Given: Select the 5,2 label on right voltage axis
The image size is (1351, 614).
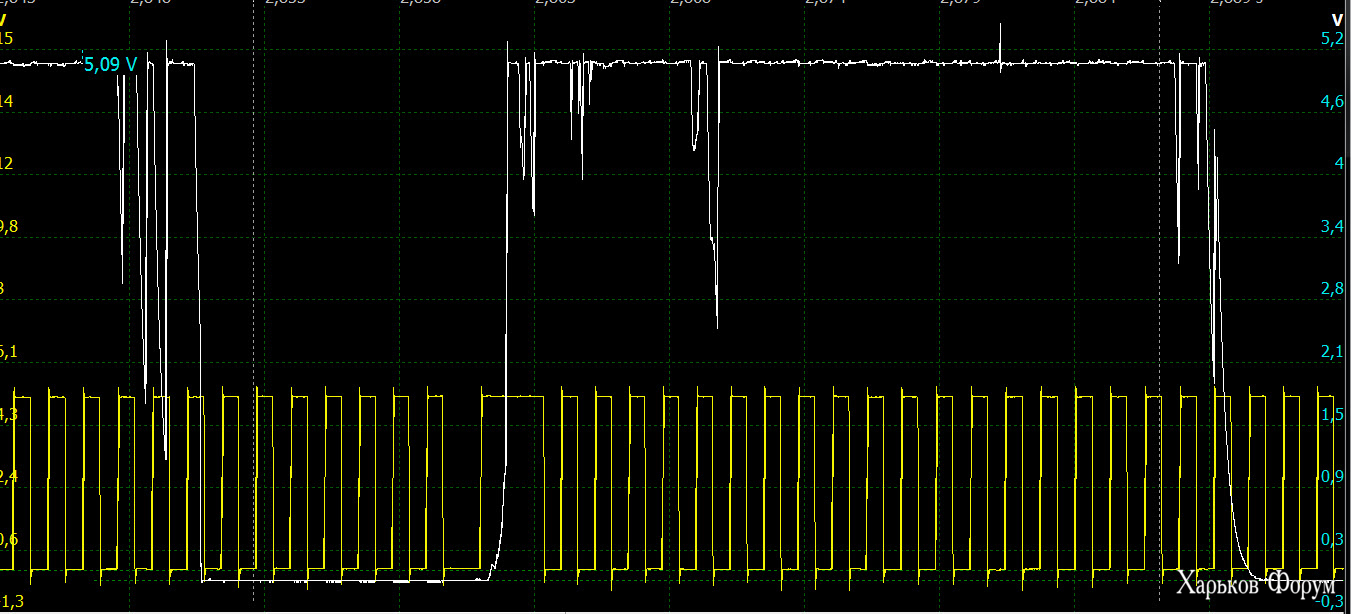Looking at the screenshot, I should [1332, 39].
